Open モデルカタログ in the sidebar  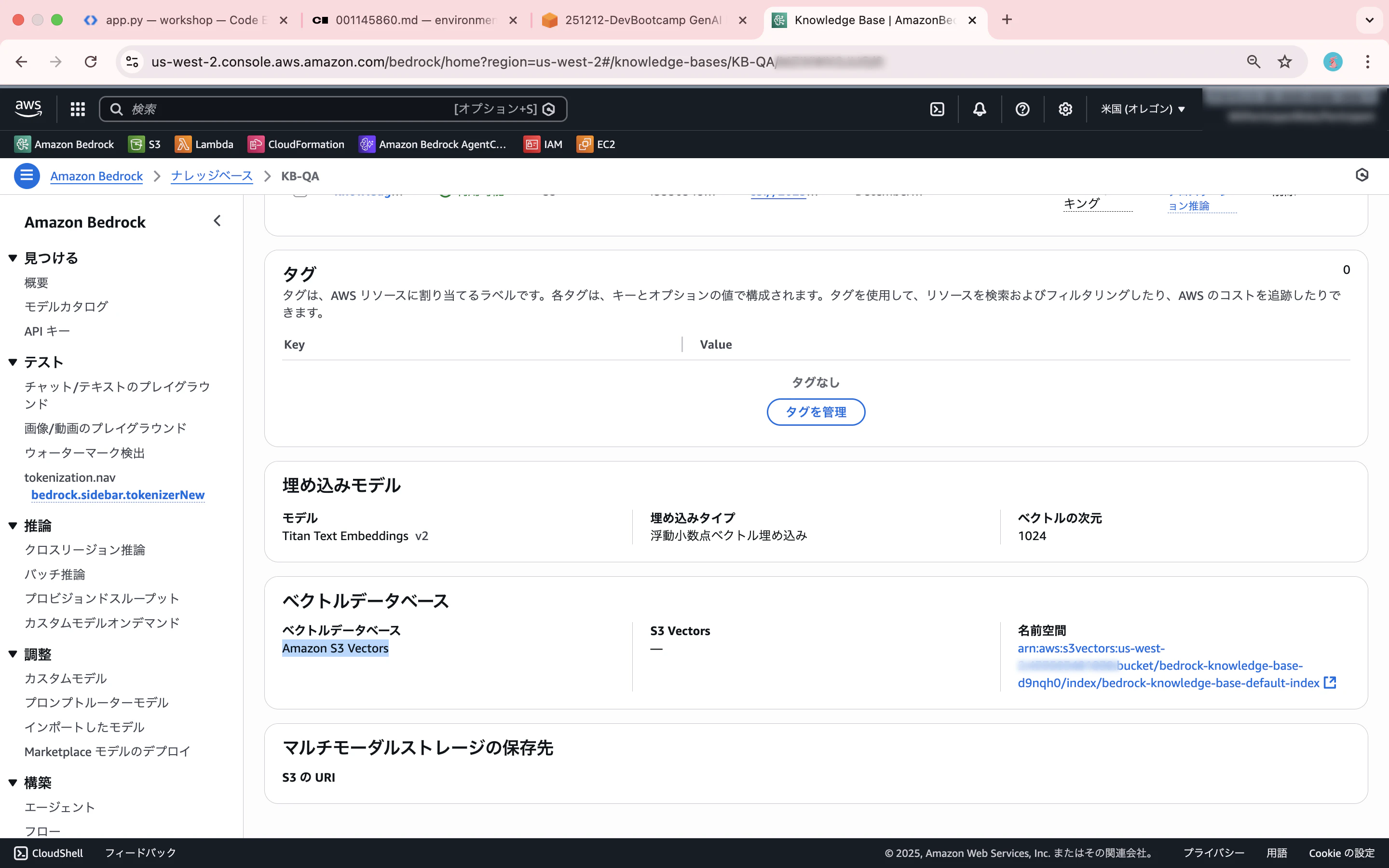point(66,307)
